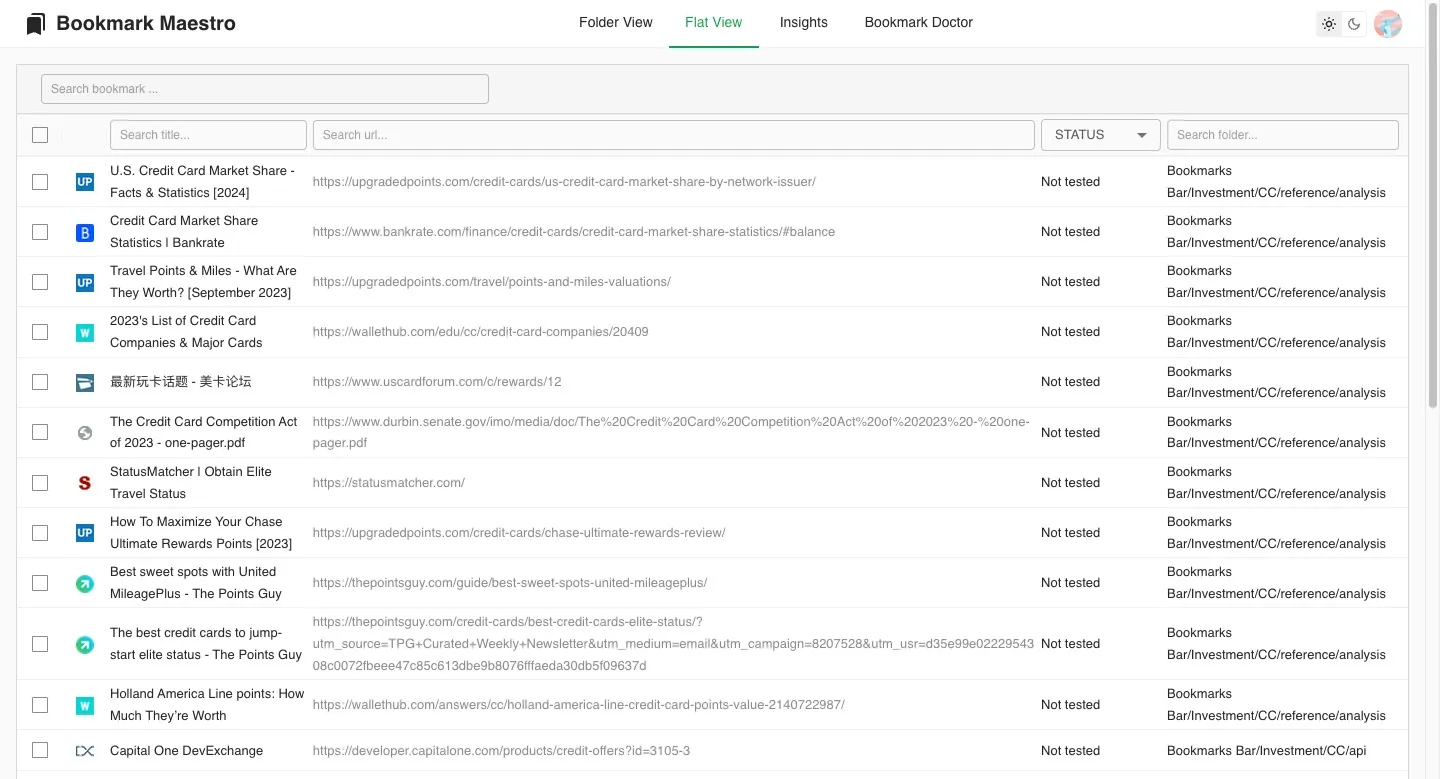Check the U.S. Credit Card Market Share row
This screenshot has height=779, width=1440.
(x=40, y=182)
